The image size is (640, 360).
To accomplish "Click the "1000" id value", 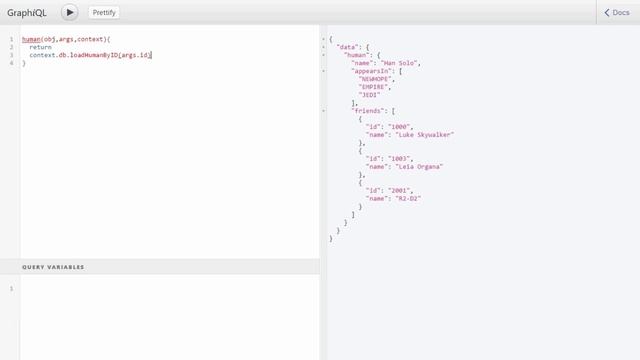I will click(x=399, y=127).
